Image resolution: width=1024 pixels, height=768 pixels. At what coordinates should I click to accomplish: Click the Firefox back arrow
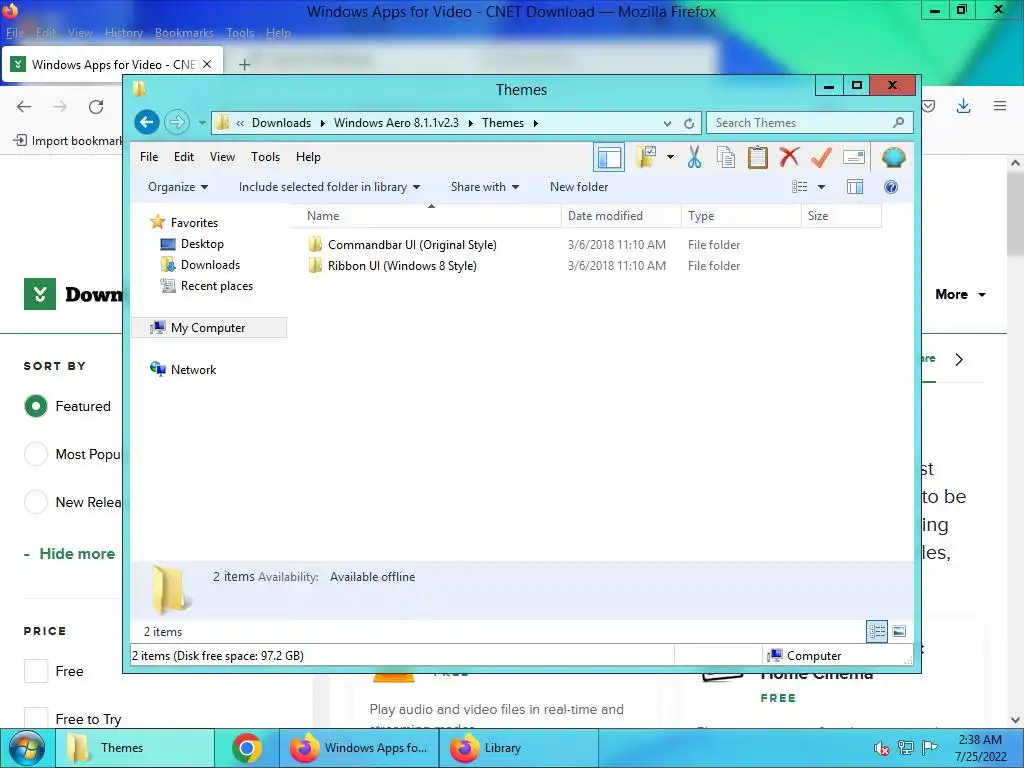[24, 106]
